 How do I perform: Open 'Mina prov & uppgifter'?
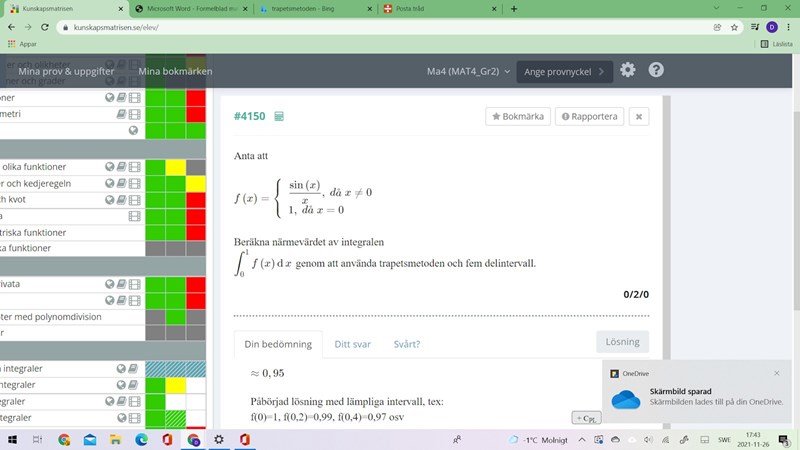click(66, 71)
